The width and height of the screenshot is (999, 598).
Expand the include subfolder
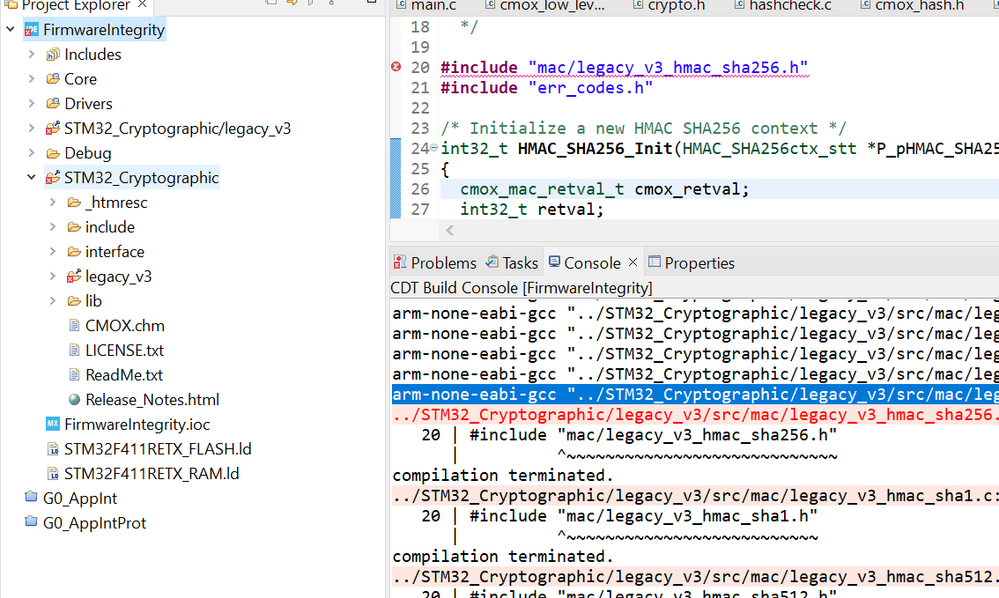pos(53,227)
